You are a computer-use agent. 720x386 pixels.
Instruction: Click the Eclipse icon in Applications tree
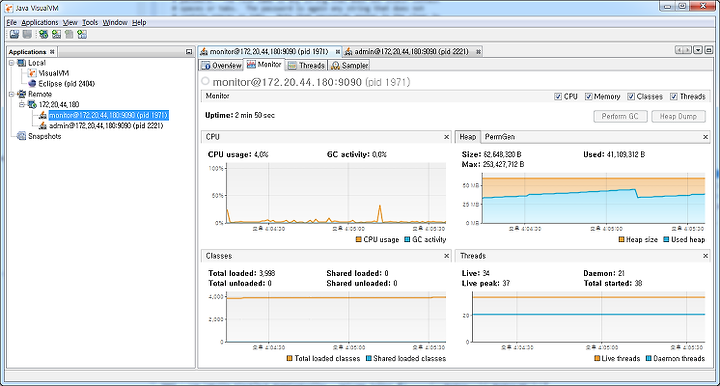click(32, 84)
